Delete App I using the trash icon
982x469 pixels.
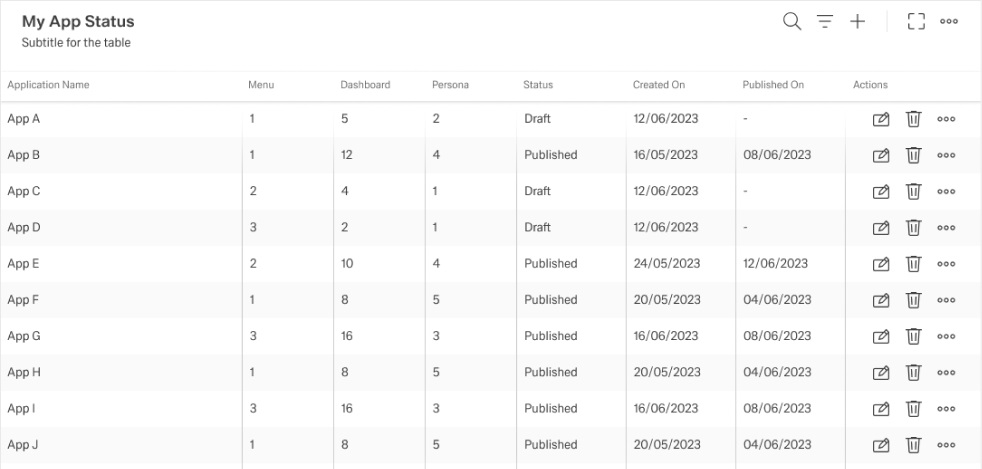913,408
